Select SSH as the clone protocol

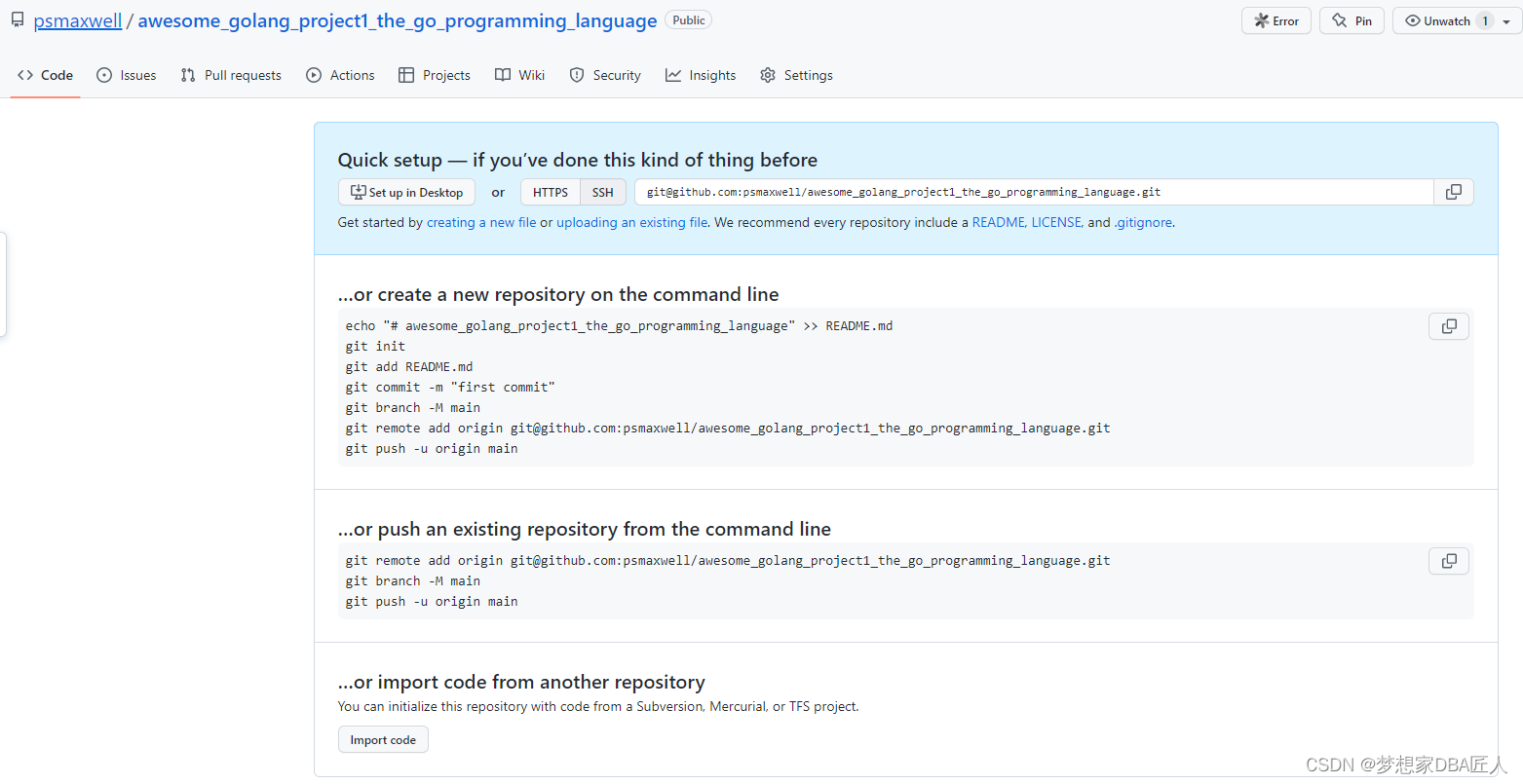click(602, 192)
